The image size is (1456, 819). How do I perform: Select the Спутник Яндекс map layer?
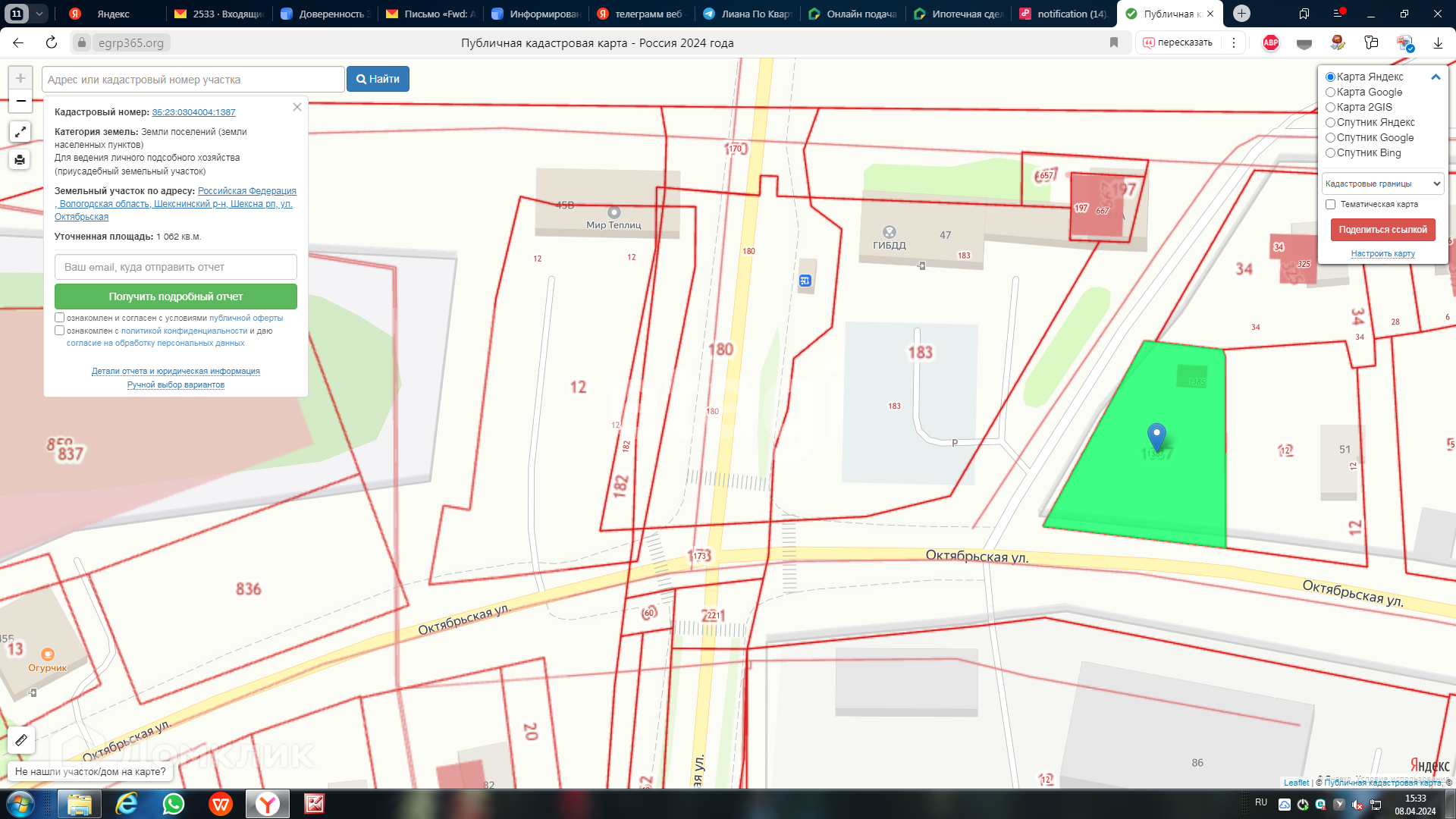(1330, 122)
